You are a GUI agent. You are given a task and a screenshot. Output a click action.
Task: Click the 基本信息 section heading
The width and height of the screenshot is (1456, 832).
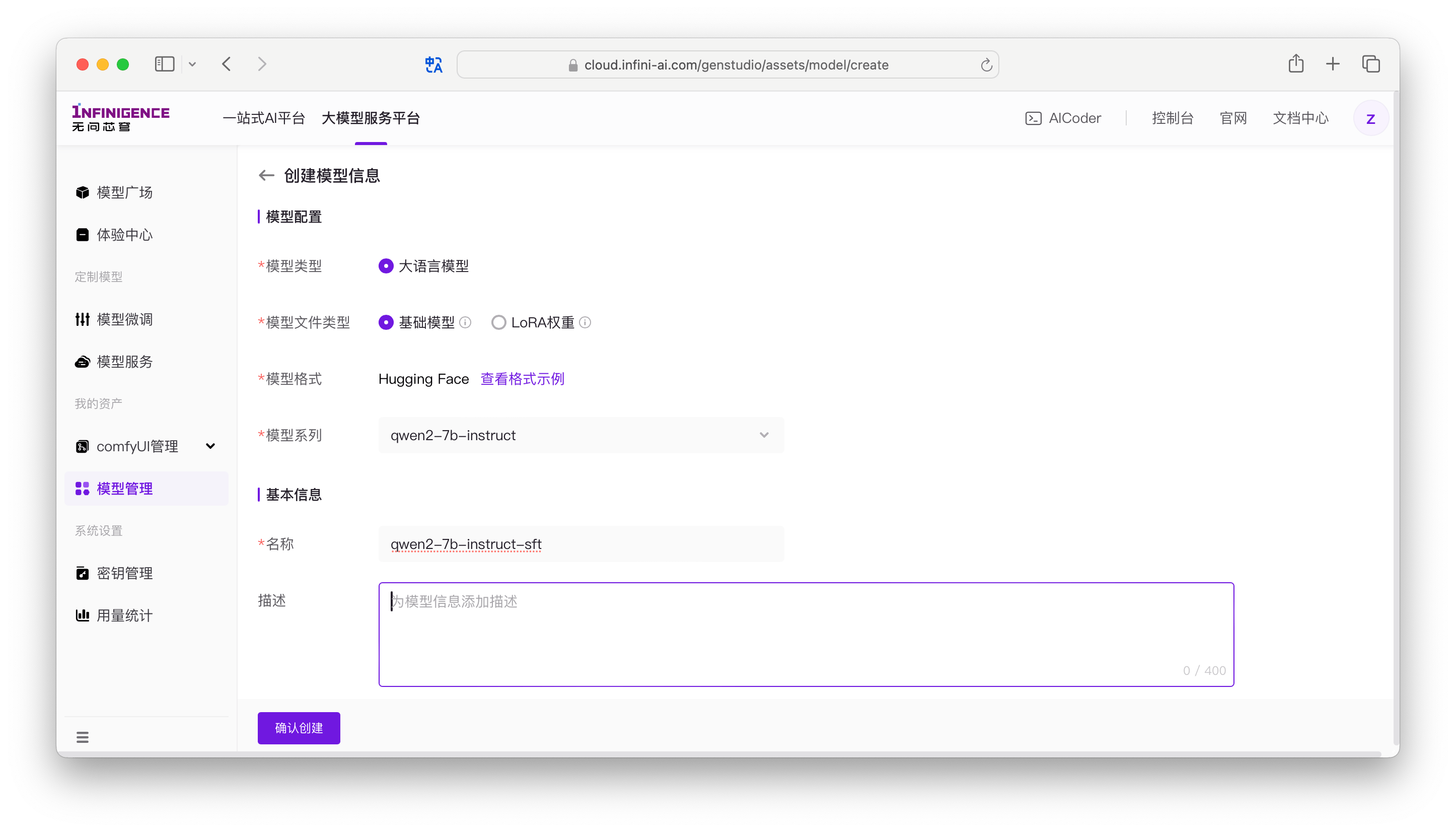294,495
